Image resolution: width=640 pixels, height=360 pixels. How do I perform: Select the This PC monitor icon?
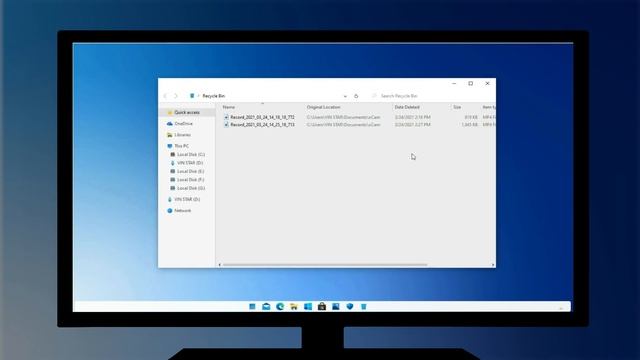click(170, 146)
